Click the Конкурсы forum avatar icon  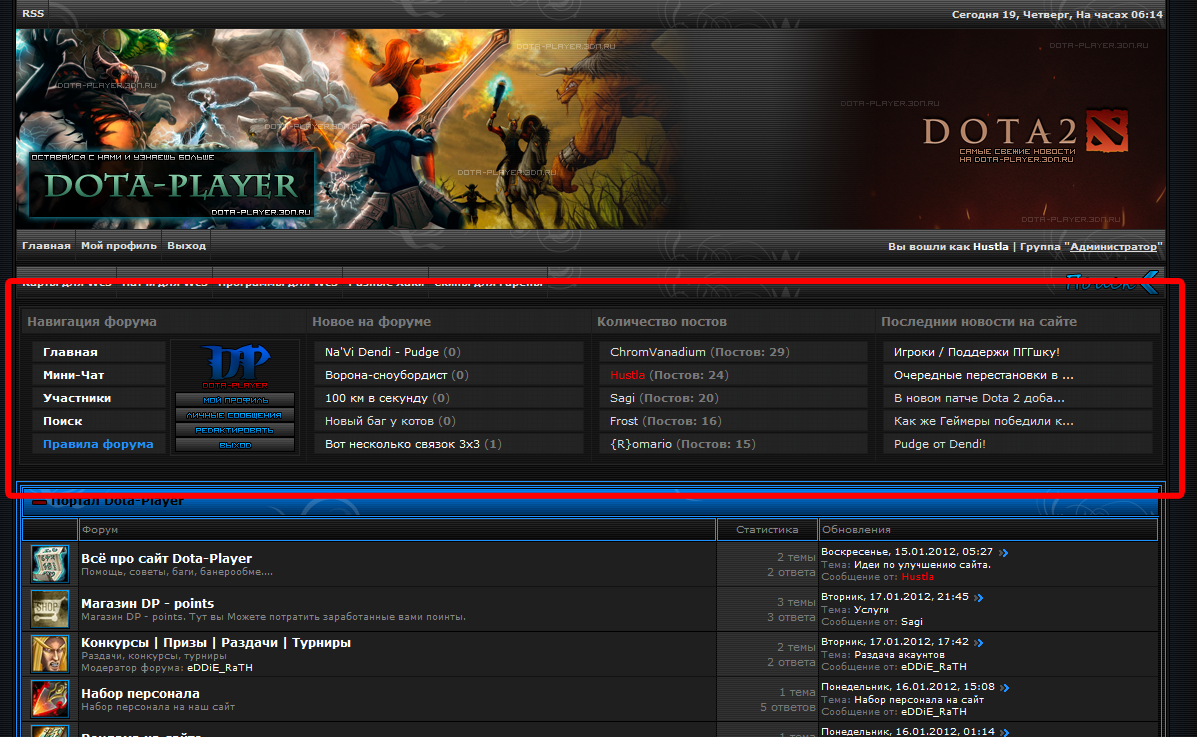point(50,654)
